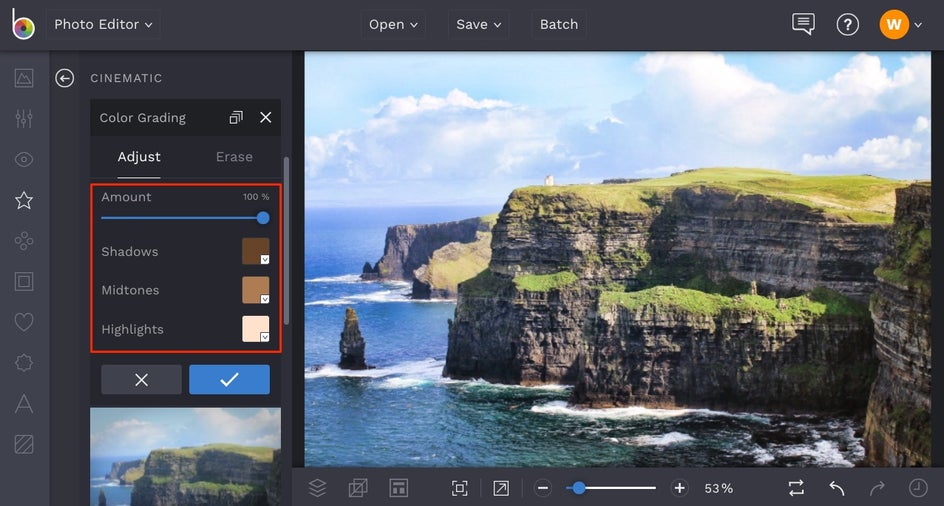Switch to the Erase tab
This screenshot has width=944, height=506.
click(234, 157)
